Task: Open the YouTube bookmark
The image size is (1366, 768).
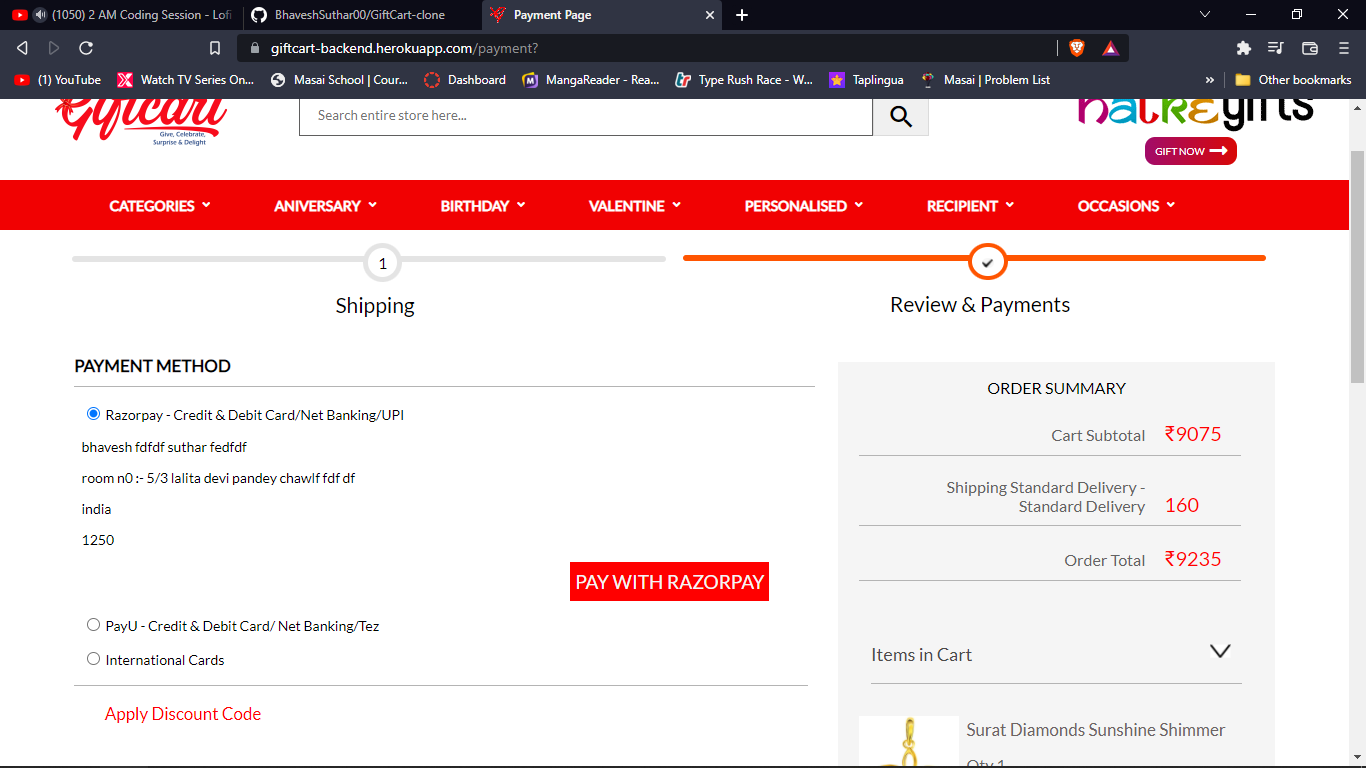Action: point(58,80)
